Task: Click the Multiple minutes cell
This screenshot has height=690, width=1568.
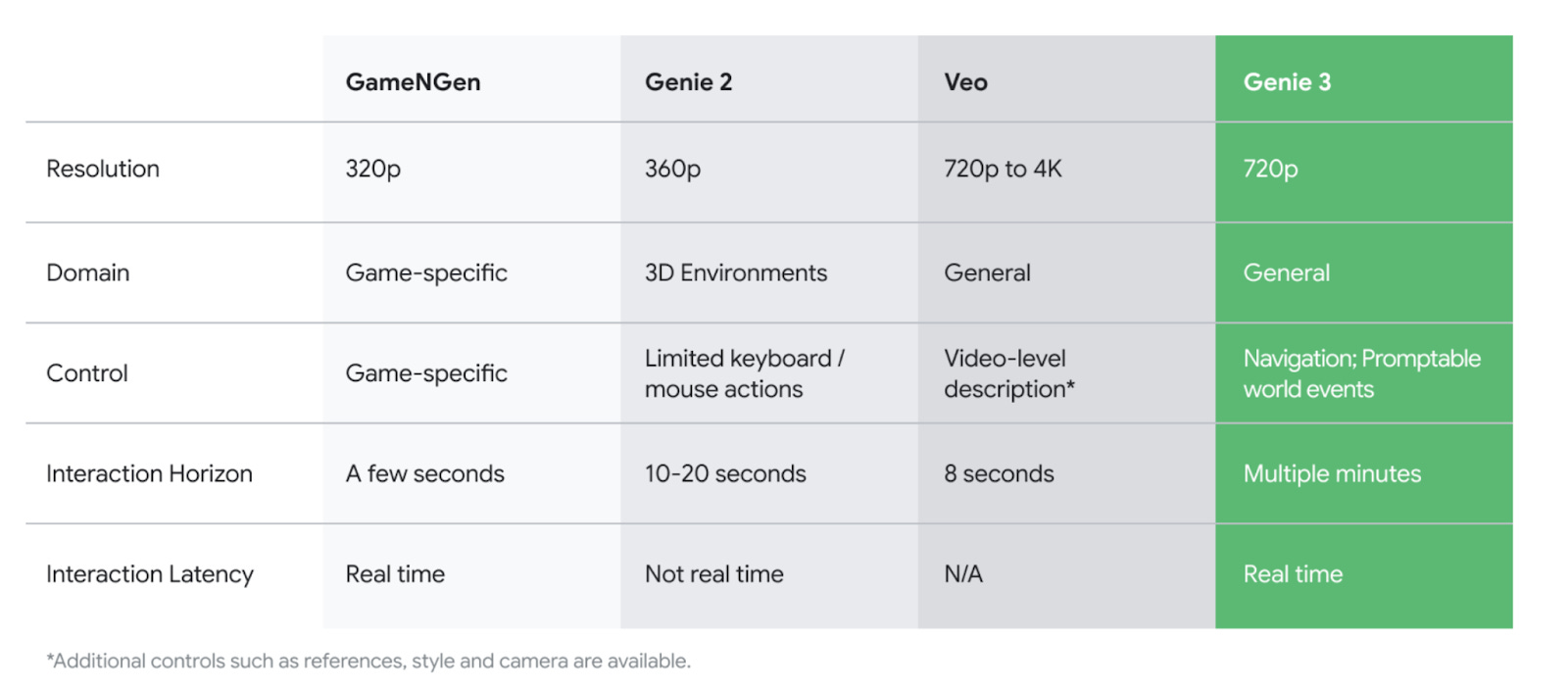Action: click(1332, 474)
